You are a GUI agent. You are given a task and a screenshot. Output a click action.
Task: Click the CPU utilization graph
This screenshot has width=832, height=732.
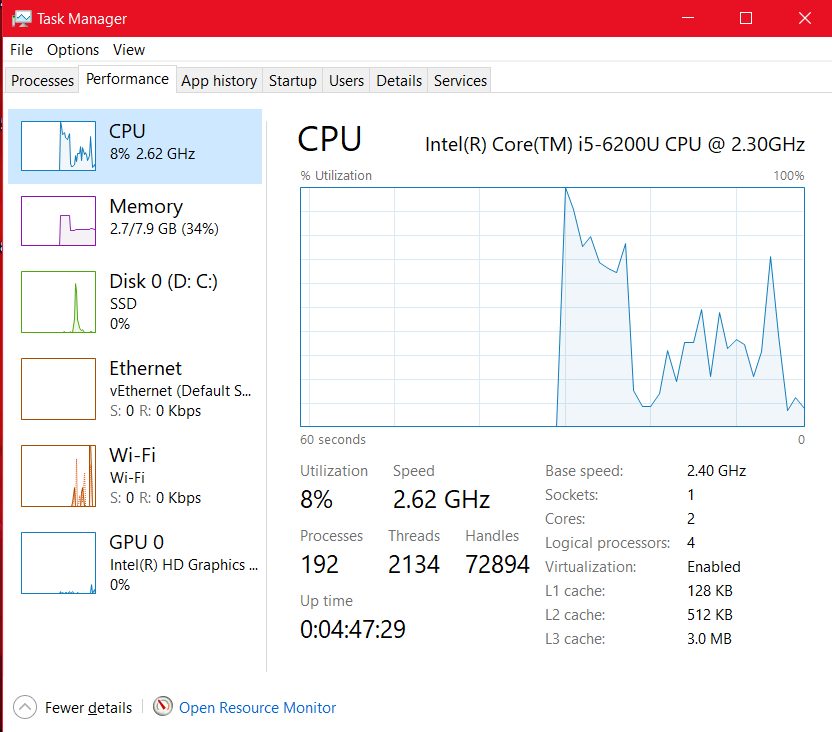point(552,307)
